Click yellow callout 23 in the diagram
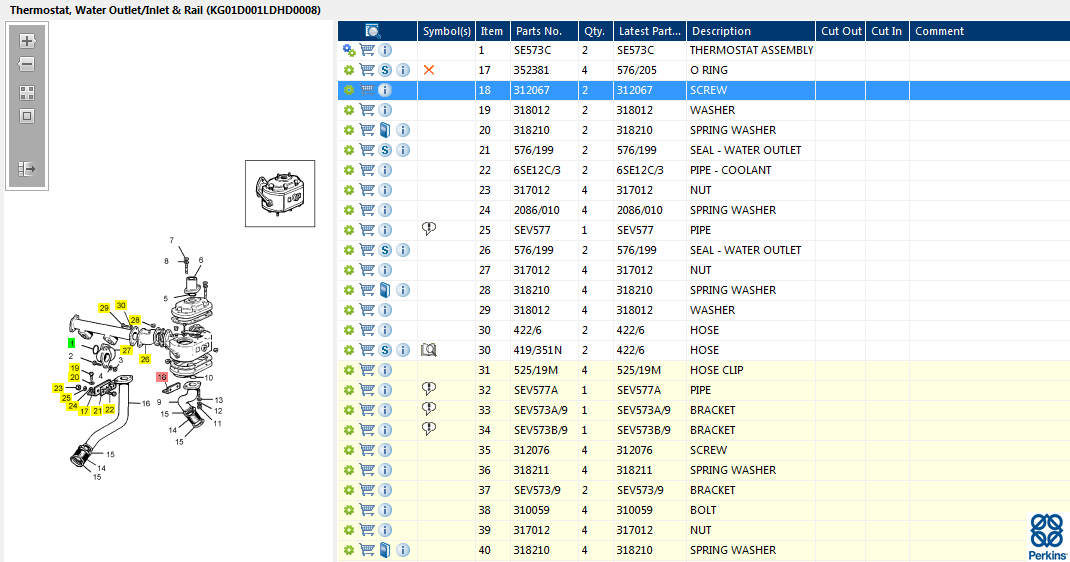This screenshot has height=562, width=1070. pos(58,388)
